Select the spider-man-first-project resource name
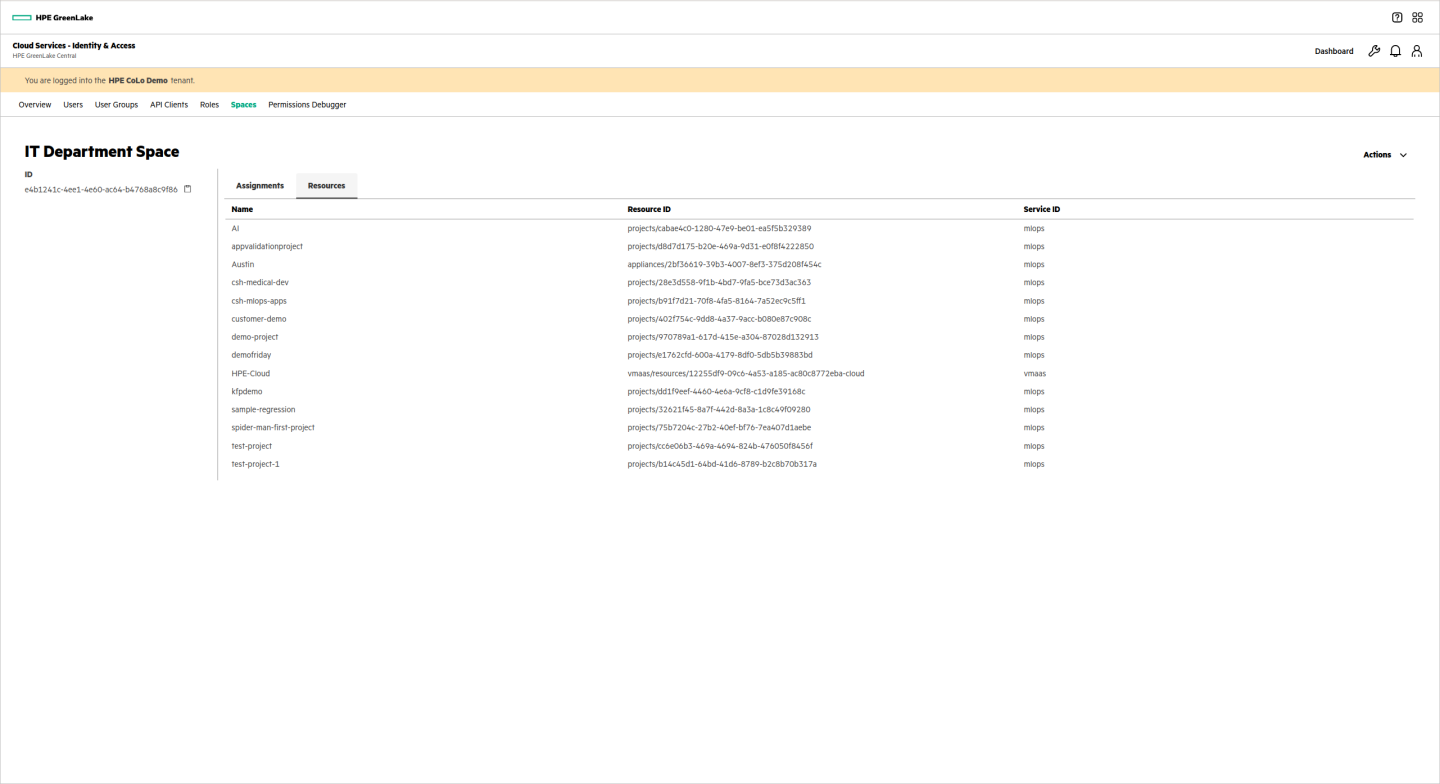 tap(273, 428)
